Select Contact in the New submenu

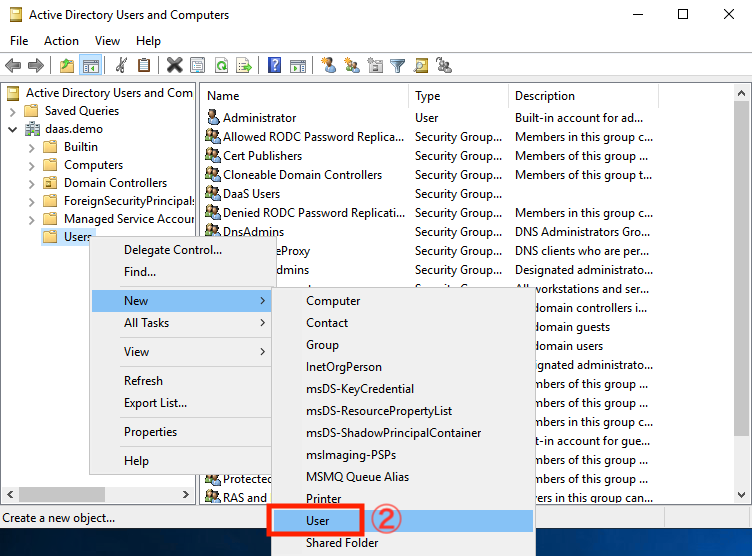[403, 323]
